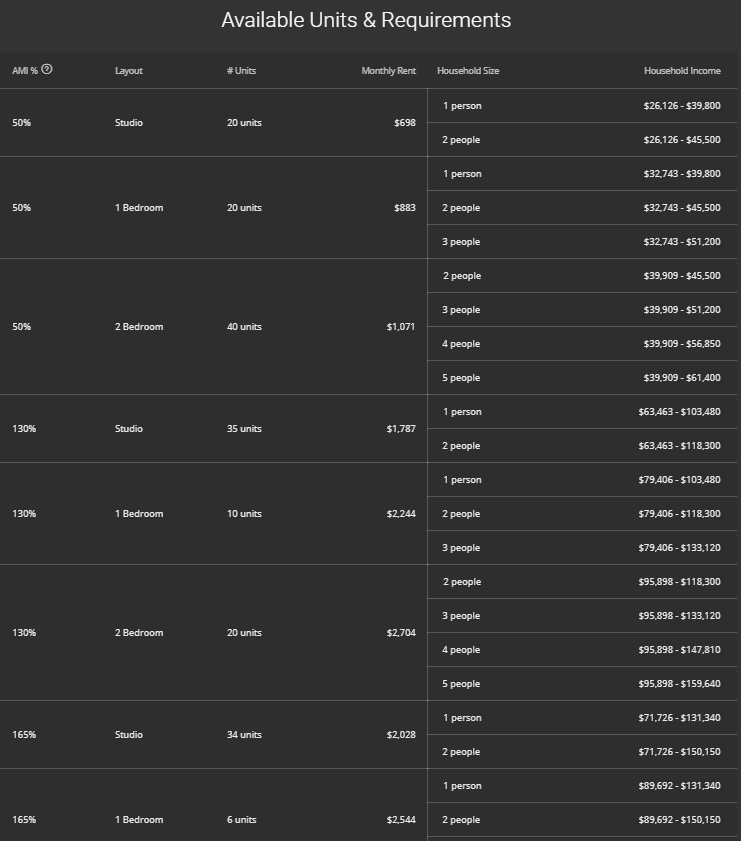Click the $2,244 monthly rent value
The width and height of the screenshot is (741, 841).
[401, 514]
